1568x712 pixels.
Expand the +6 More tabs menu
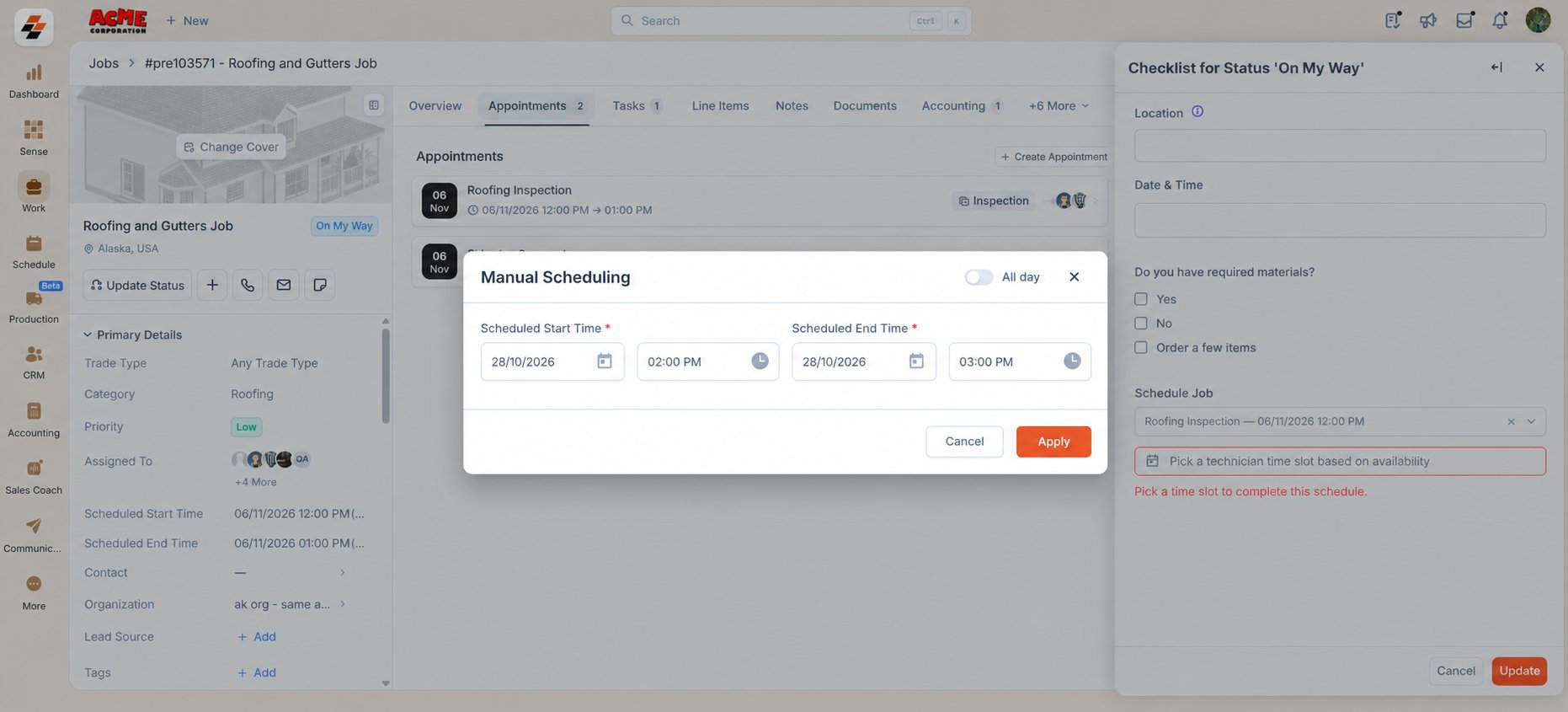coord(1059,105)
